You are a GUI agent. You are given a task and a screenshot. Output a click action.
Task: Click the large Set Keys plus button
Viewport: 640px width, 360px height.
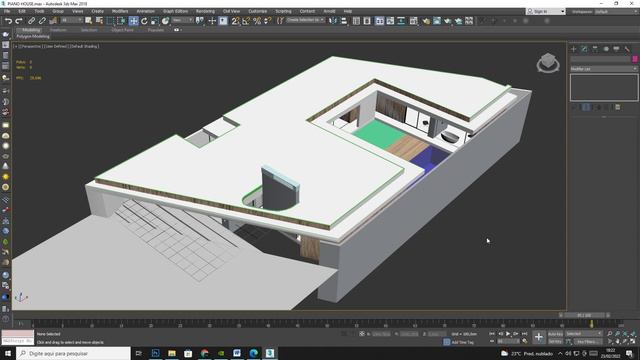point(539,337)
